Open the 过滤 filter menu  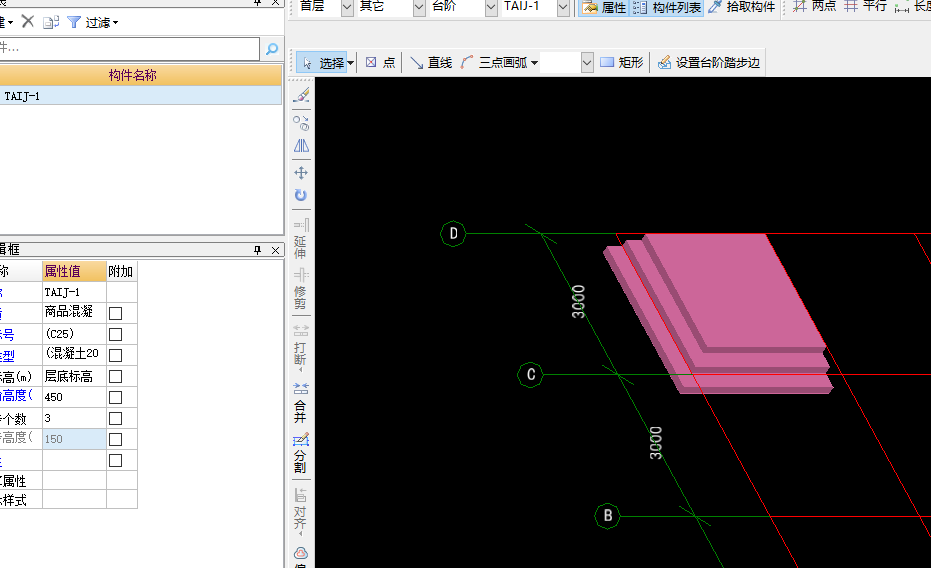tap(93, 23)
